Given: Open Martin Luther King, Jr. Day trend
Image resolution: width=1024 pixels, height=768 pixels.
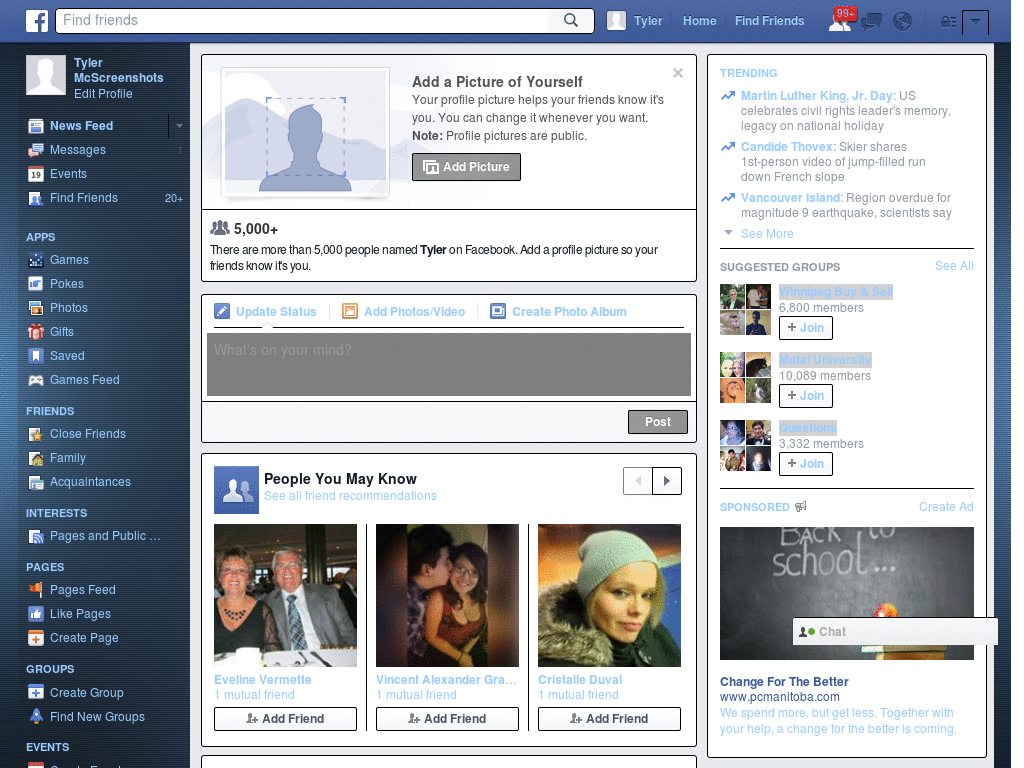Looking at the screenshot, I should pos(818,96).
